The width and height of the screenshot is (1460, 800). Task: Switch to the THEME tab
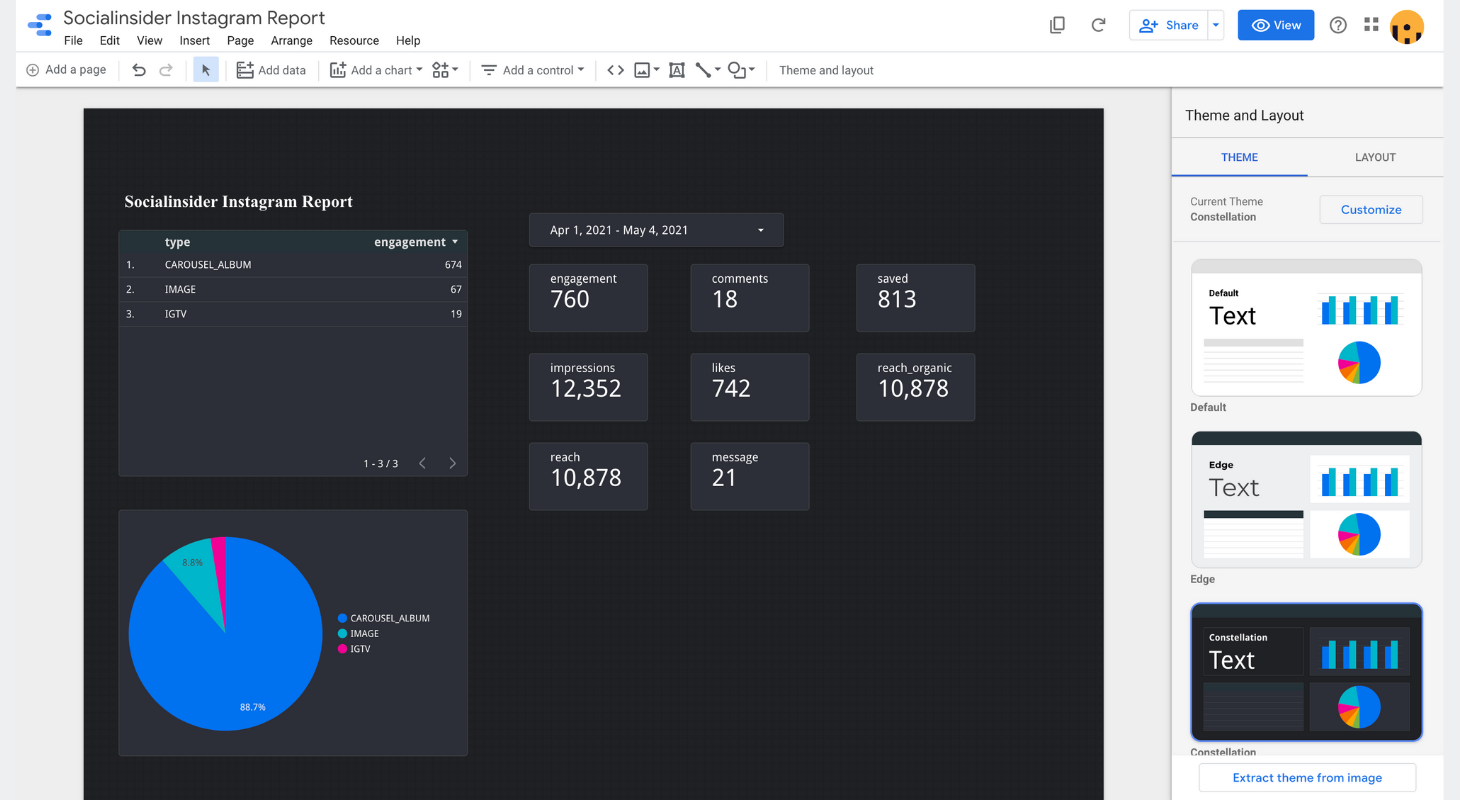point(1240,157)
